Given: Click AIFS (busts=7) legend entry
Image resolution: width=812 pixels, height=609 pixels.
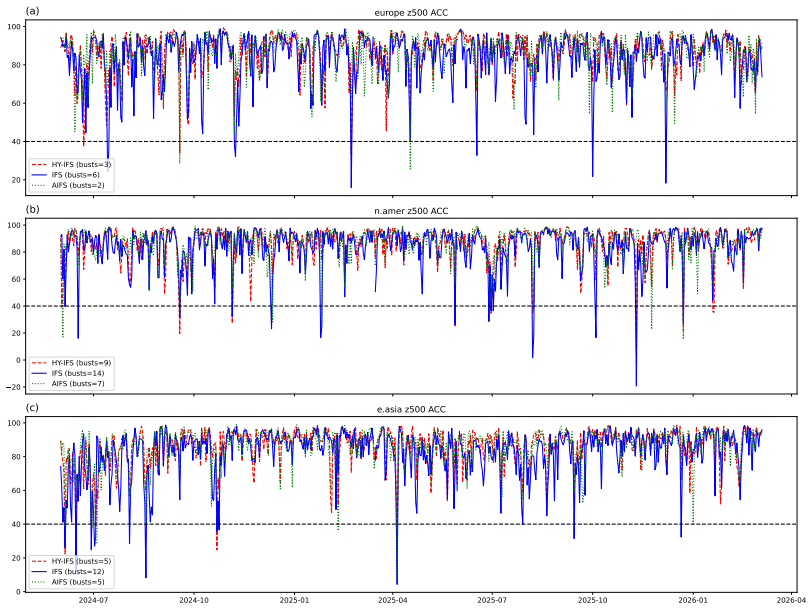Looking at the screenshot, I should (68, 384).
